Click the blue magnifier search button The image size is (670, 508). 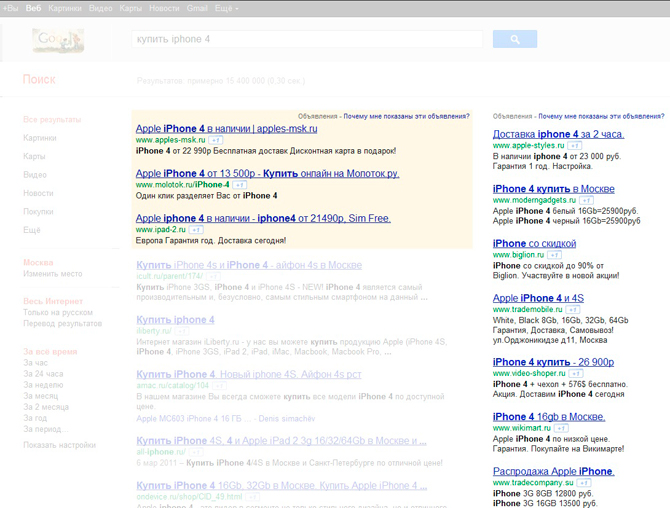click(515, 39)
